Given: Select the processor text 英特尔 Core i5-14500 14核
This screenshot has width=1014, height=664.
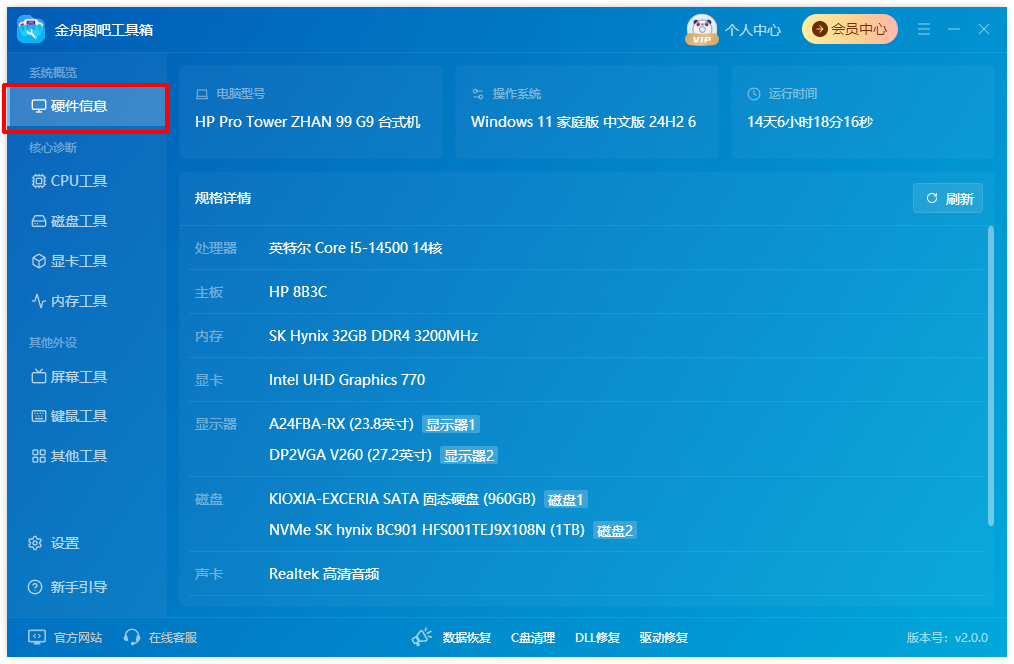Looking at the screenshot, I should (356, 248).
